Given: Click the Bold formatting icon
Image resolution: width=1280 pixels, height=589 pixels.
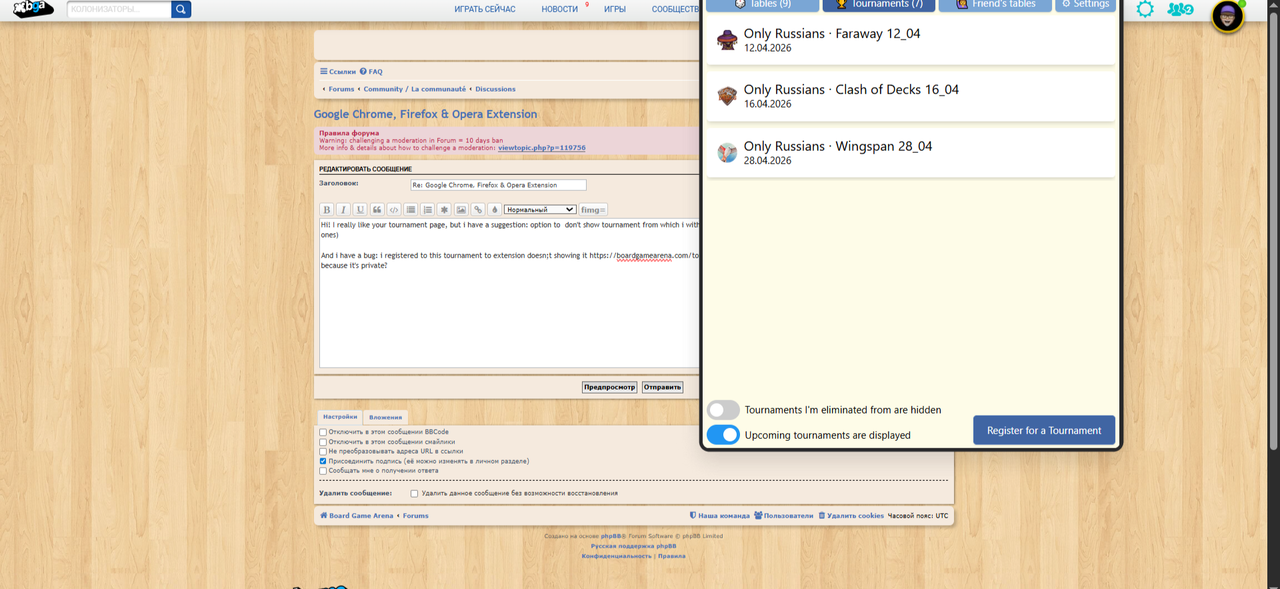Looking at the screenshot, I should tap(326, 210).
